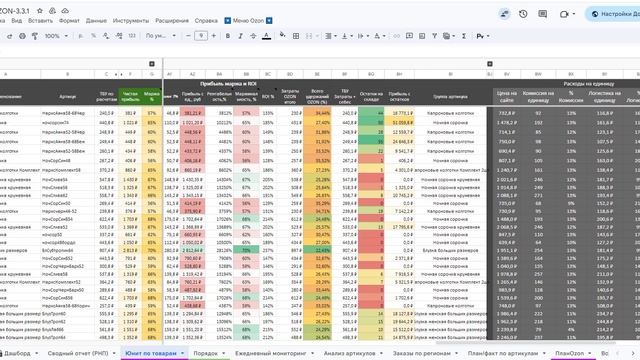This screenshot has width=640, height=360.
Task: Open the borders menu
Action: [x=296, y=36]
